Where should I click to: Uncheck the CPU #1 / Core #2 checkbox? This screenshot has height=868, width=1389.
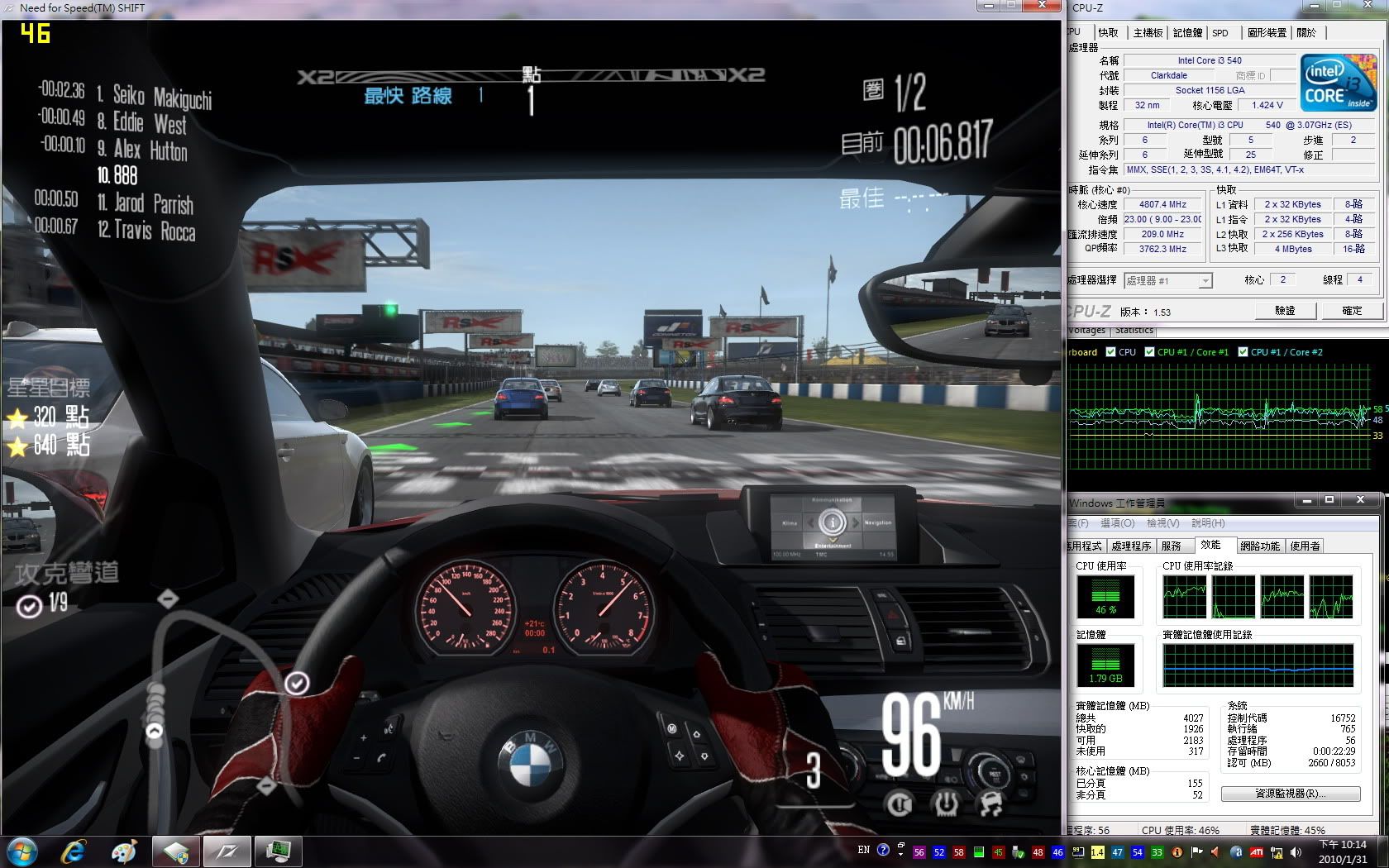(x=1243, y=352)
